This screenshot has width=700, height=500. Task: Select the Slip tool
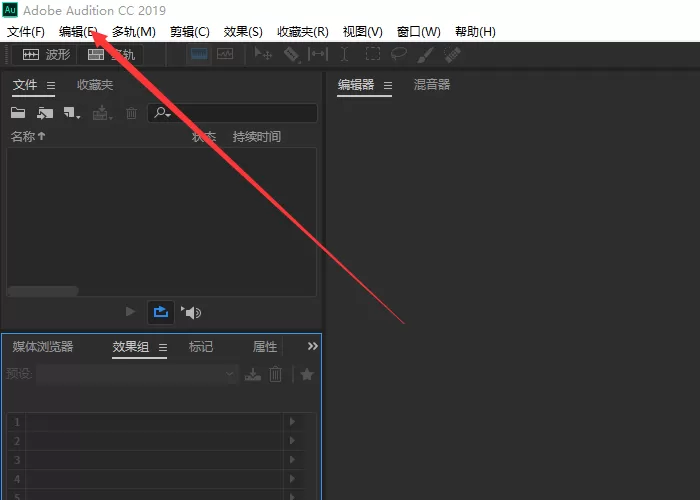coord(318,54)
